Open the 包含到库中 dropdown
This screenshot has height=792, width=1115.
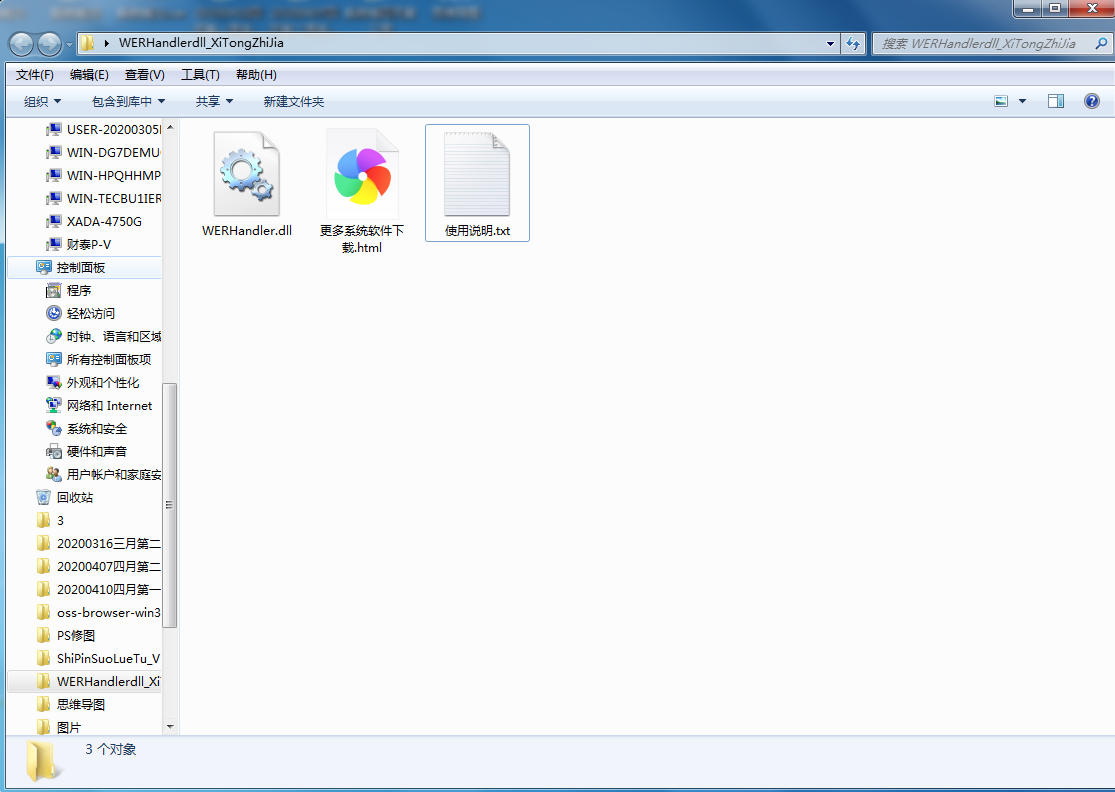tap(128, 102)
